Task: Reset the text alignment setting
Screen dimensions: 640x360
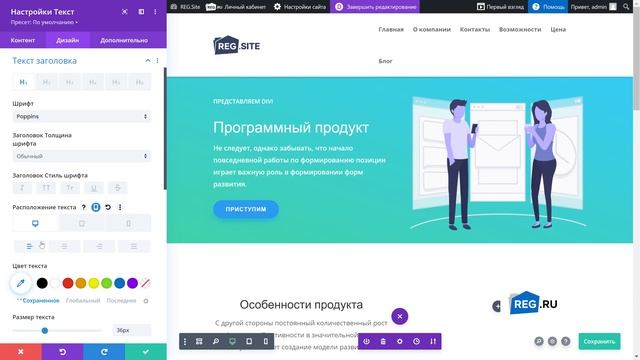Action: [108, 207]
